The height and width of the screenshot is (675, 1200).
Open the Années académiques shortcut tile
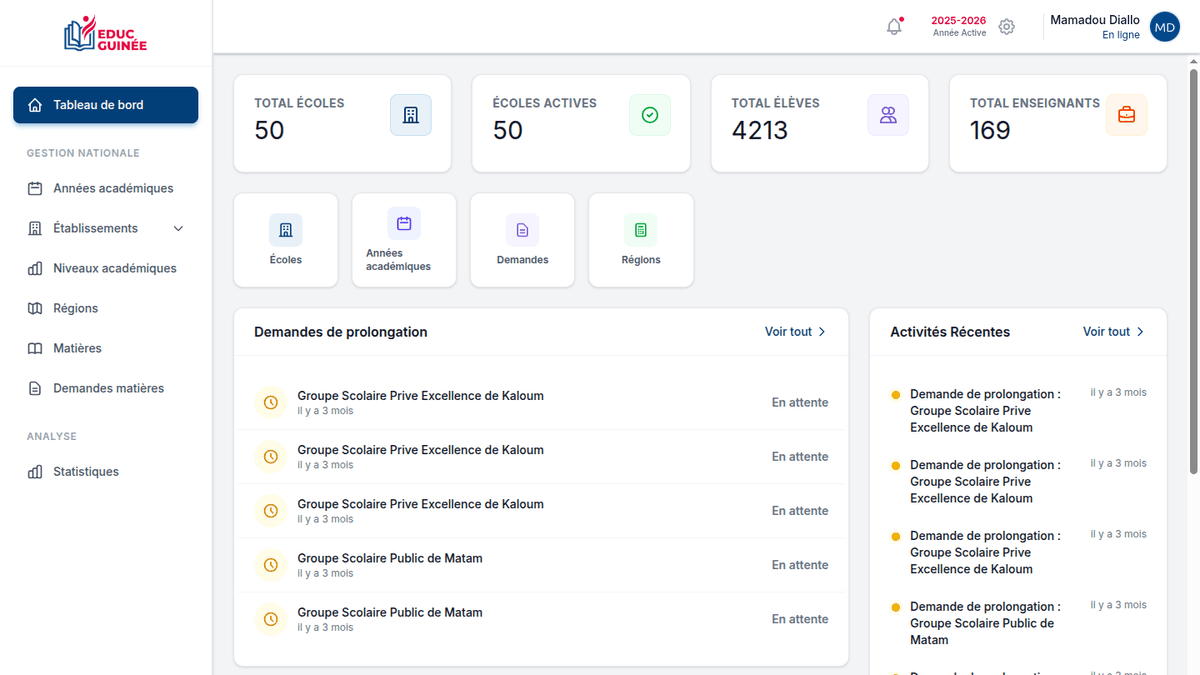404,240
